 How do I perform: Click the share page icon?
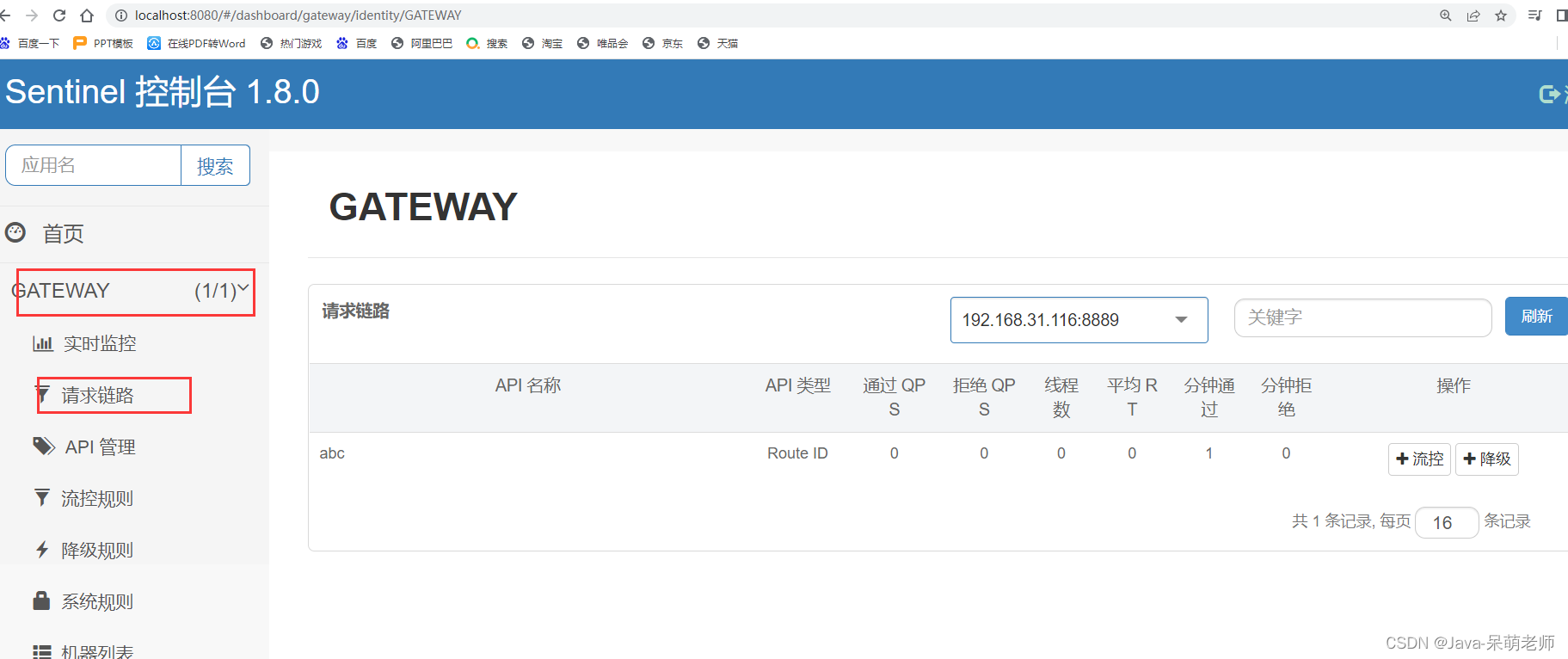pyautogui.click(x=1473, y=15)
